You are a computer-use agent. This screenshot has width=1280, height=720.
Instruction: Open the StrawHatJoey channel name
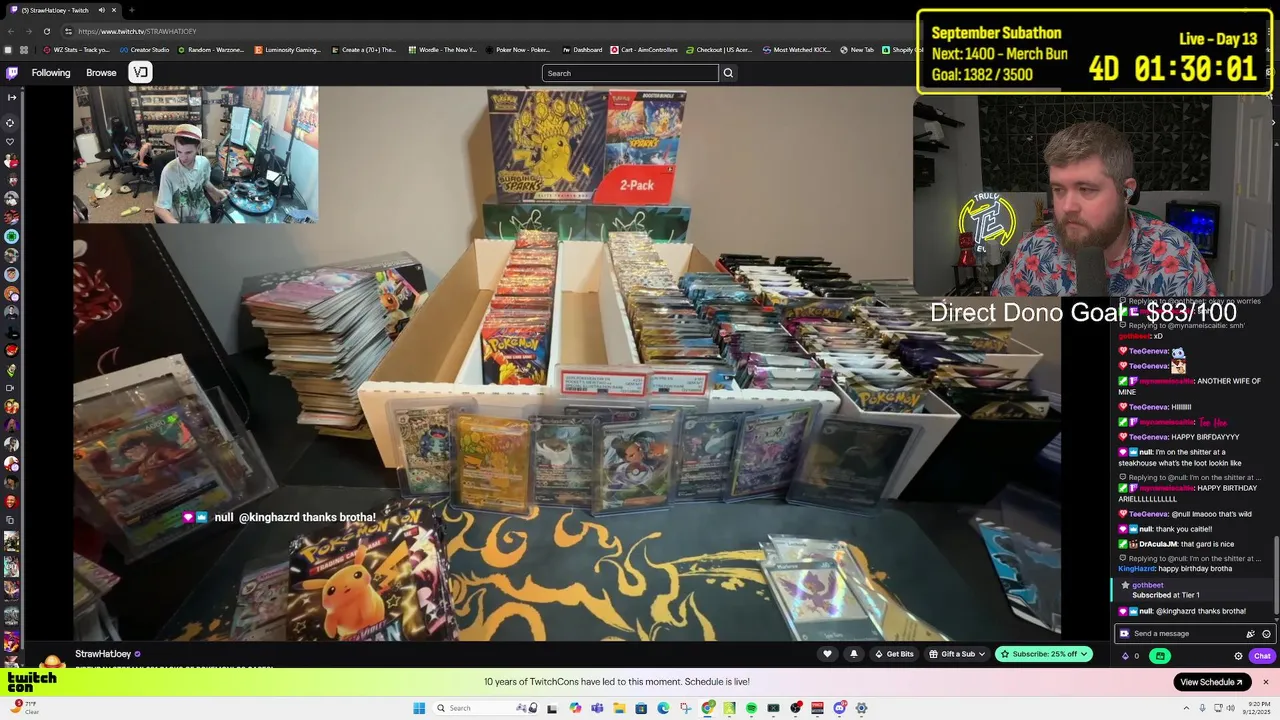(104, 654)
